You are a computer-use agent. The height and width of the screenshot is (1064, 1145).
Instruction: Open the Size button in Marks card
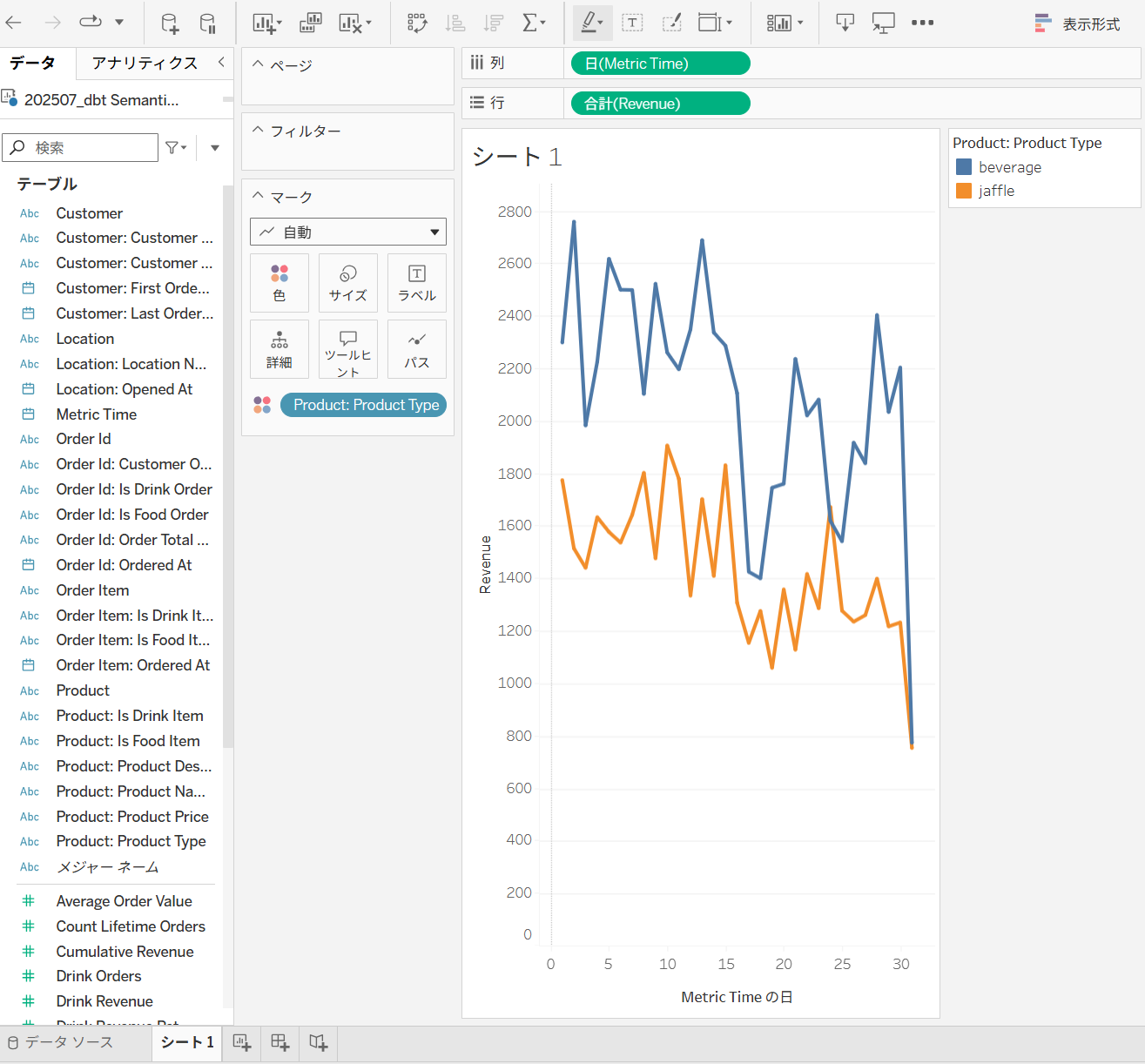pyautogui.click(x=348, y=283)
